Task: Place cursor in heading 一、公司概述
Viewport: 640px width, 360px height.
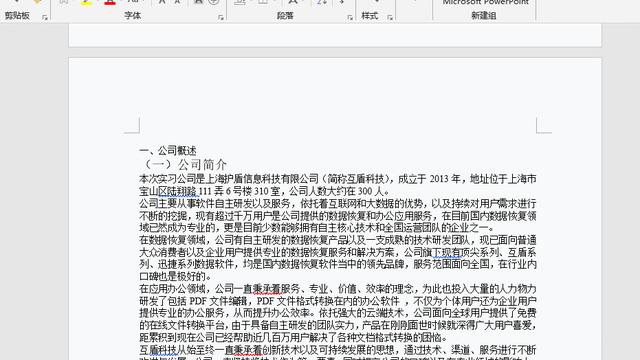Action: (x=168, y=151)
